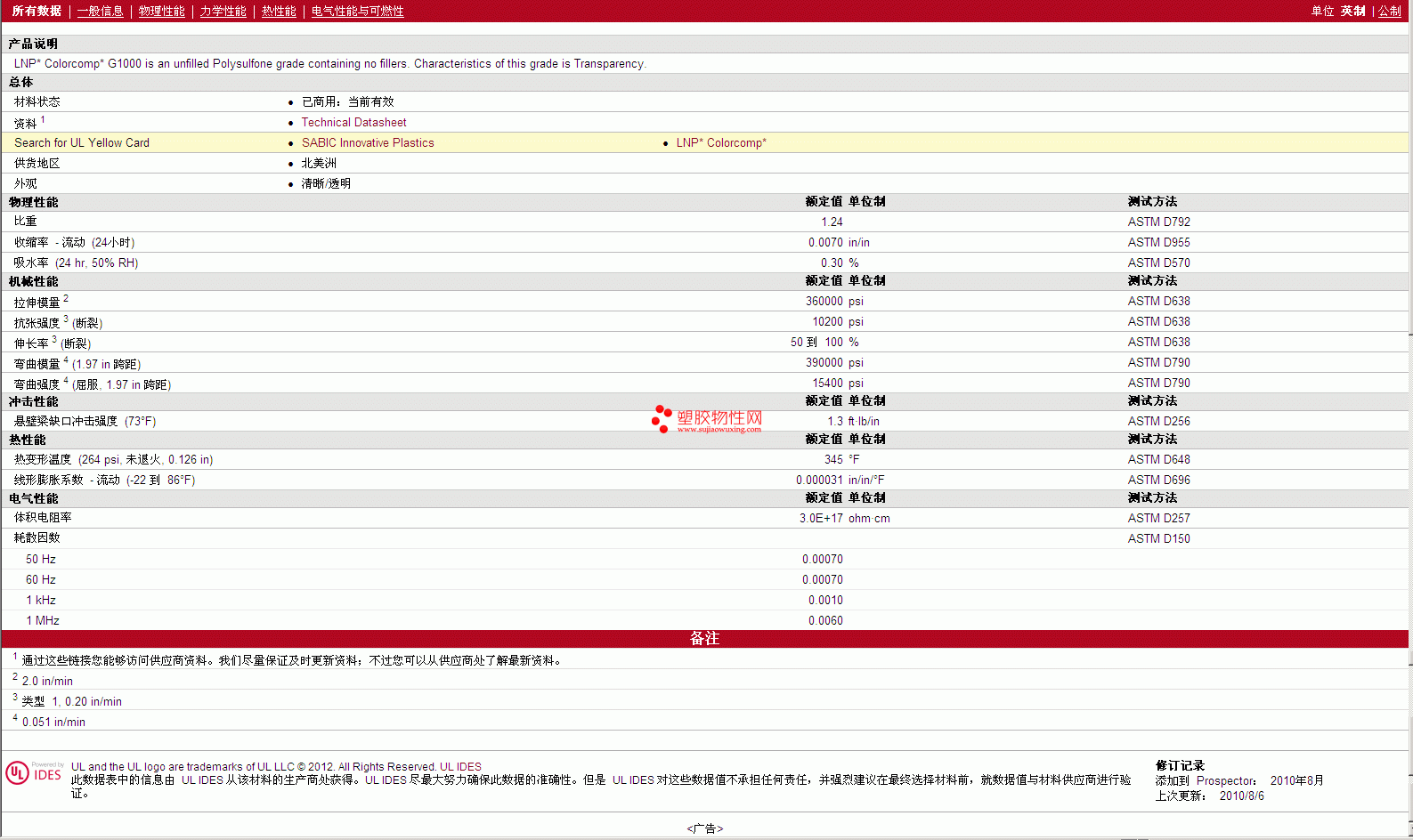1413x840 pixels.
Task: Select the product description text line
Action: (x=330, y=63)
